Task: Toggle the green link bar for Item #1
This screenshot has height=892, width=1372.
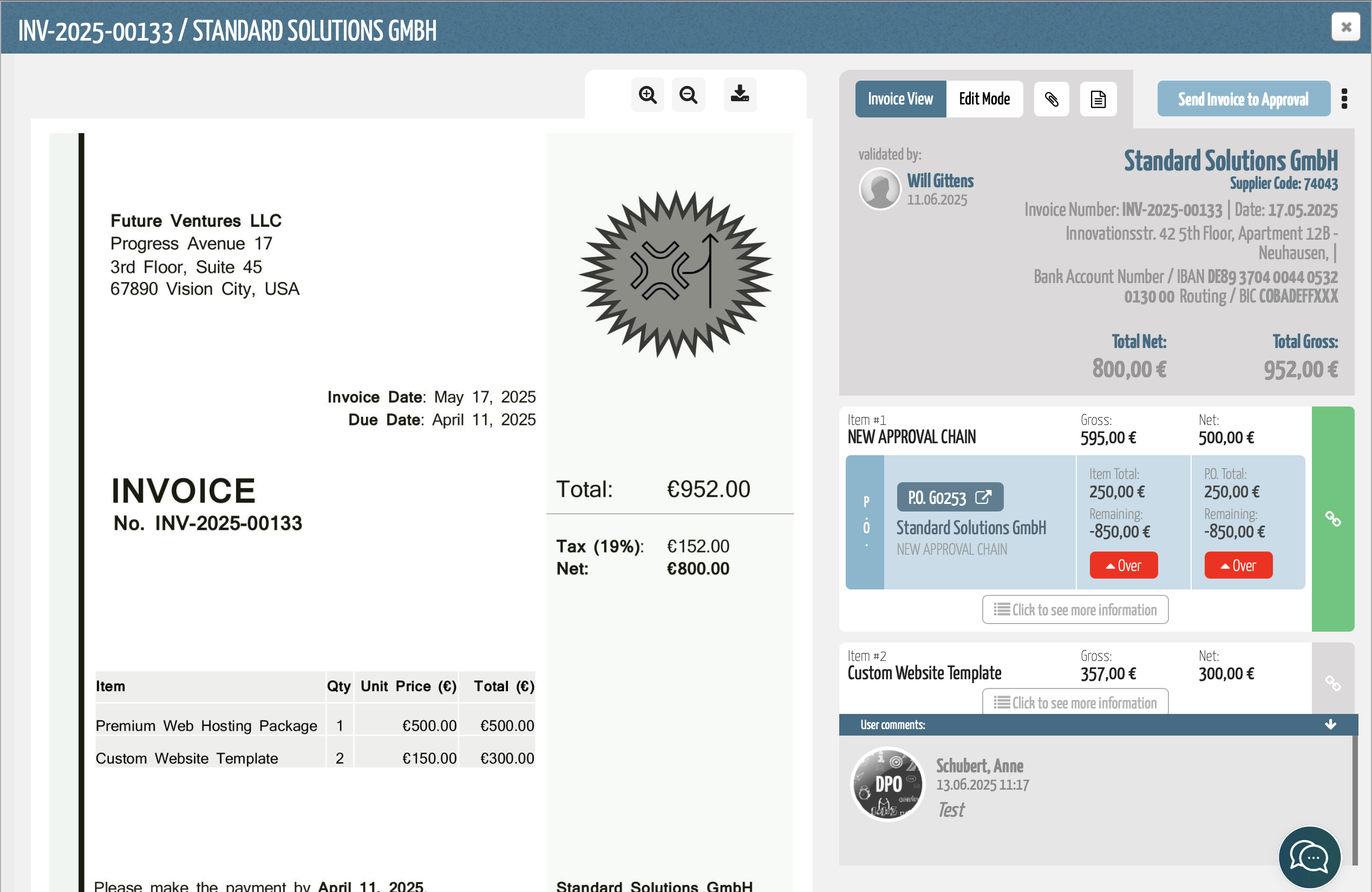Action: (1332, 519)
